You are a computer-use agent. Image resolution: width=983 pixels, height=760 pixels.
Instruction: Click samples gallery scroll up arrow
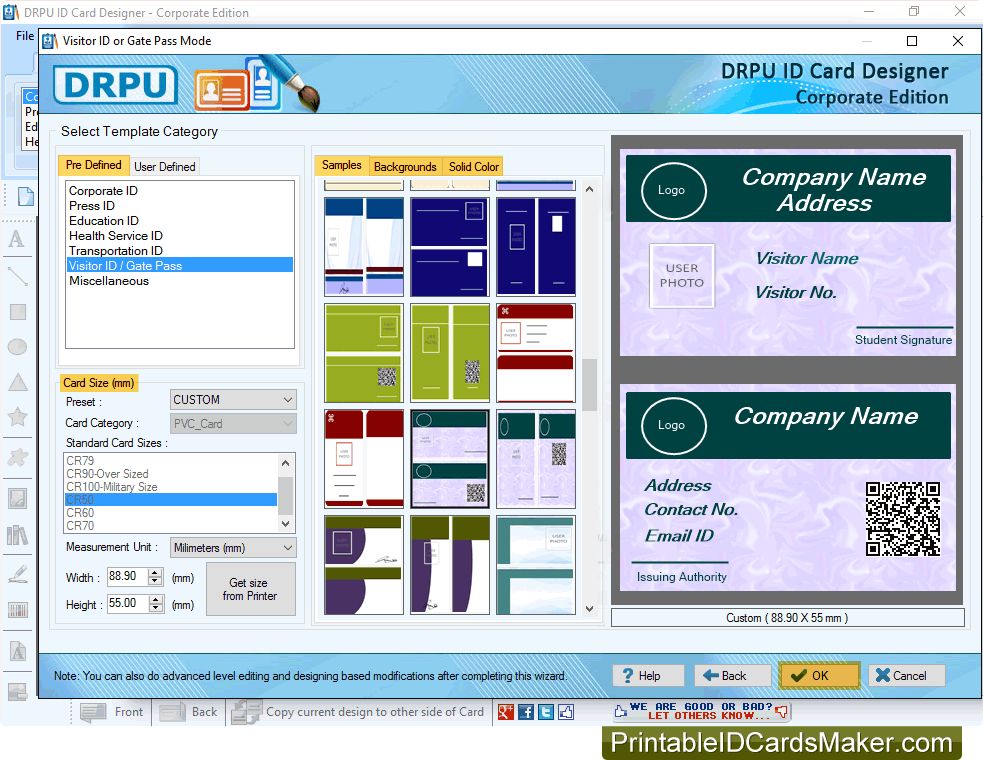589,189
